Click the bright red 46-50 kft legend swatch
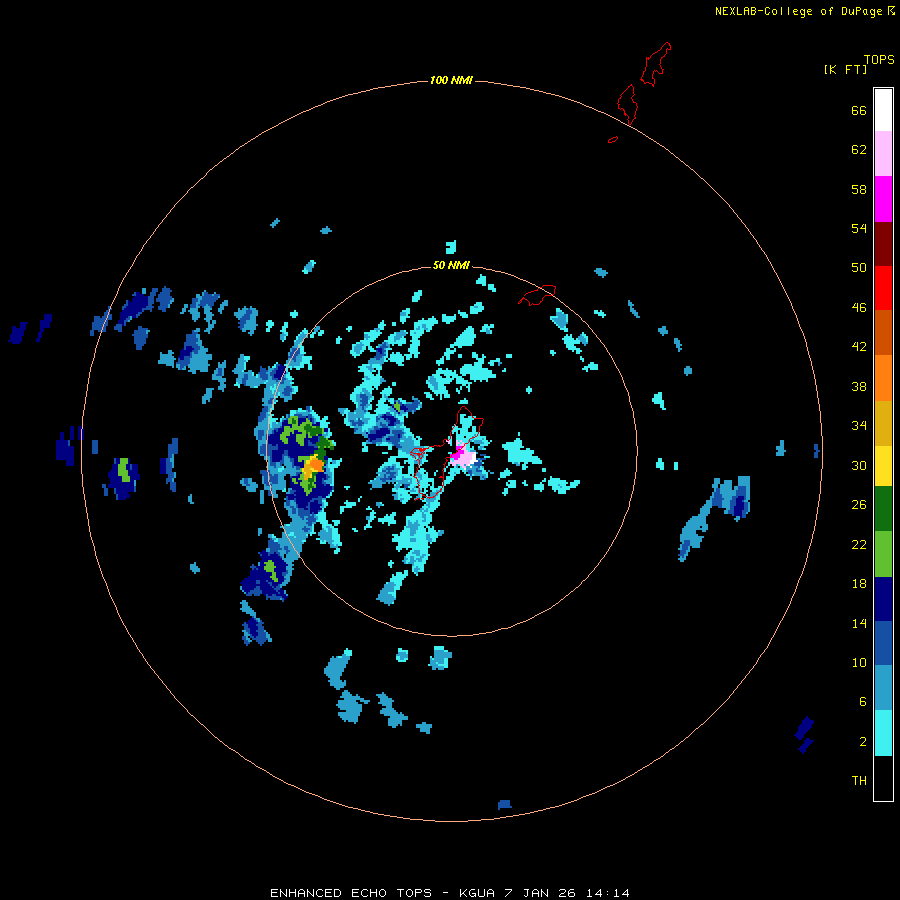 click(883, 288)
